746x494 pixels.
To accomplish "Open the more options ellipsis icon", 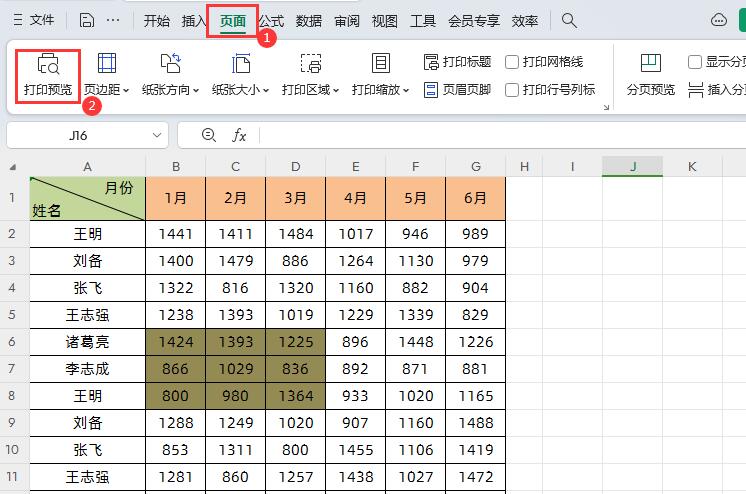I will [x=113, y=20].
